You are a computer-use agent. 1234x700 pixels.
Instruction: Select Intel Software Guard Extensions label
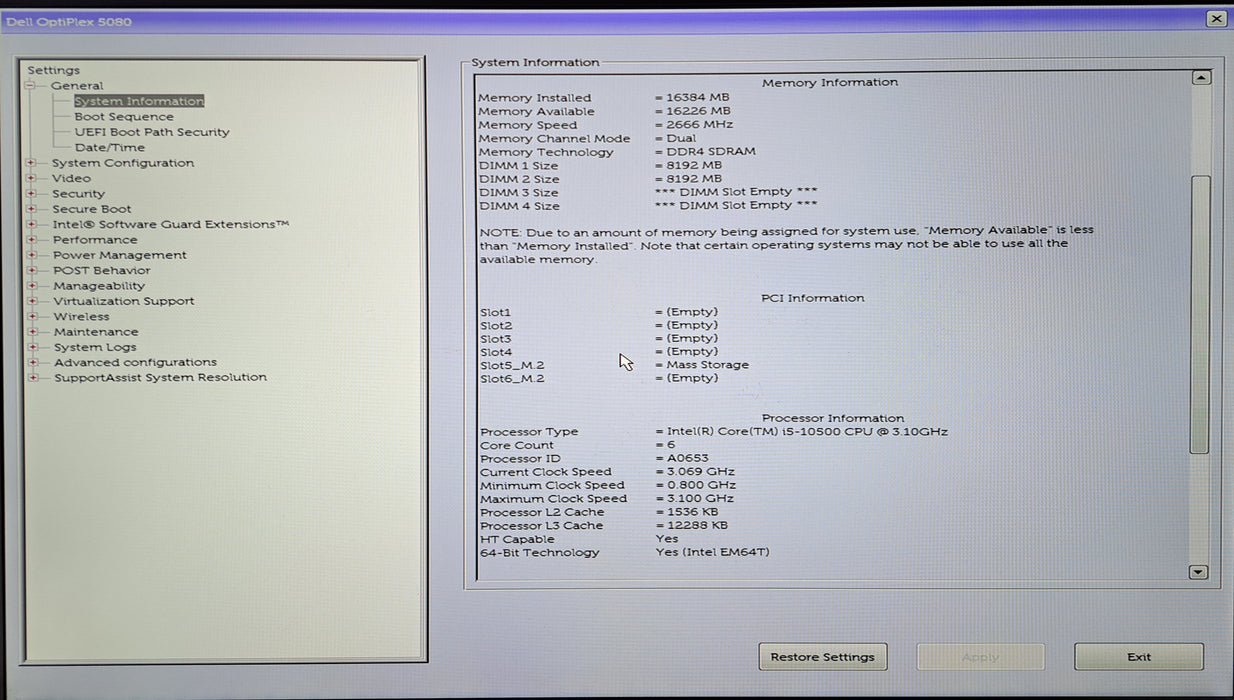[x=171, y=224]
